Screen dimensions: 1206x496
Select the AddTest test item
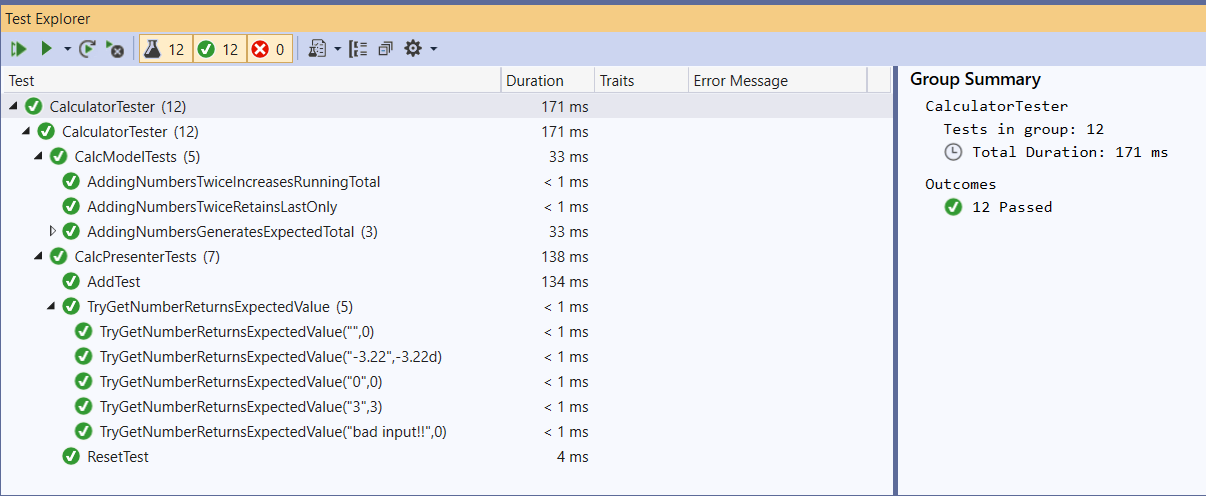coord(113,282)
